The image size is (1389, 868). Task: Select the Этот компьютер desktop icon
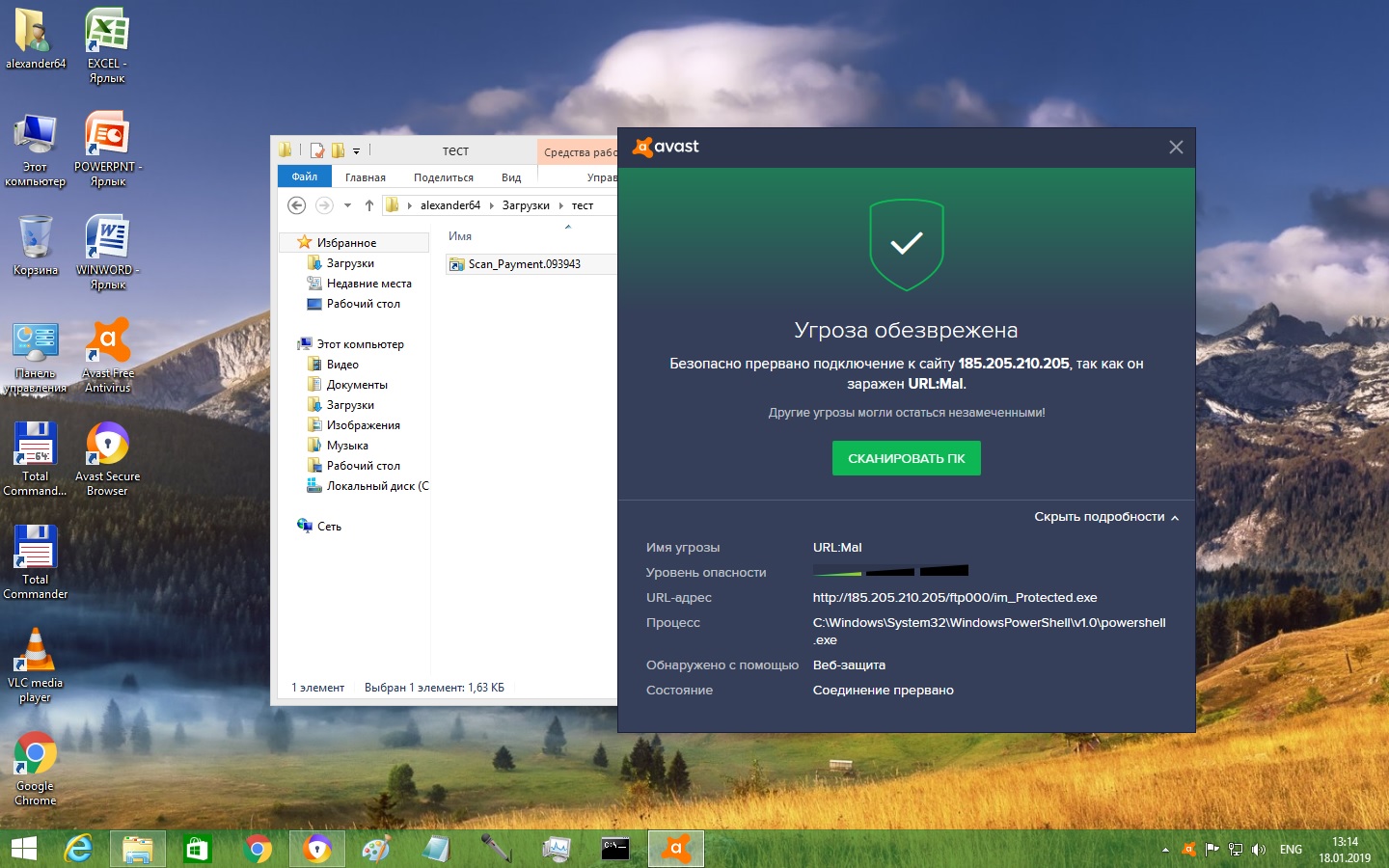coord(36,149)
